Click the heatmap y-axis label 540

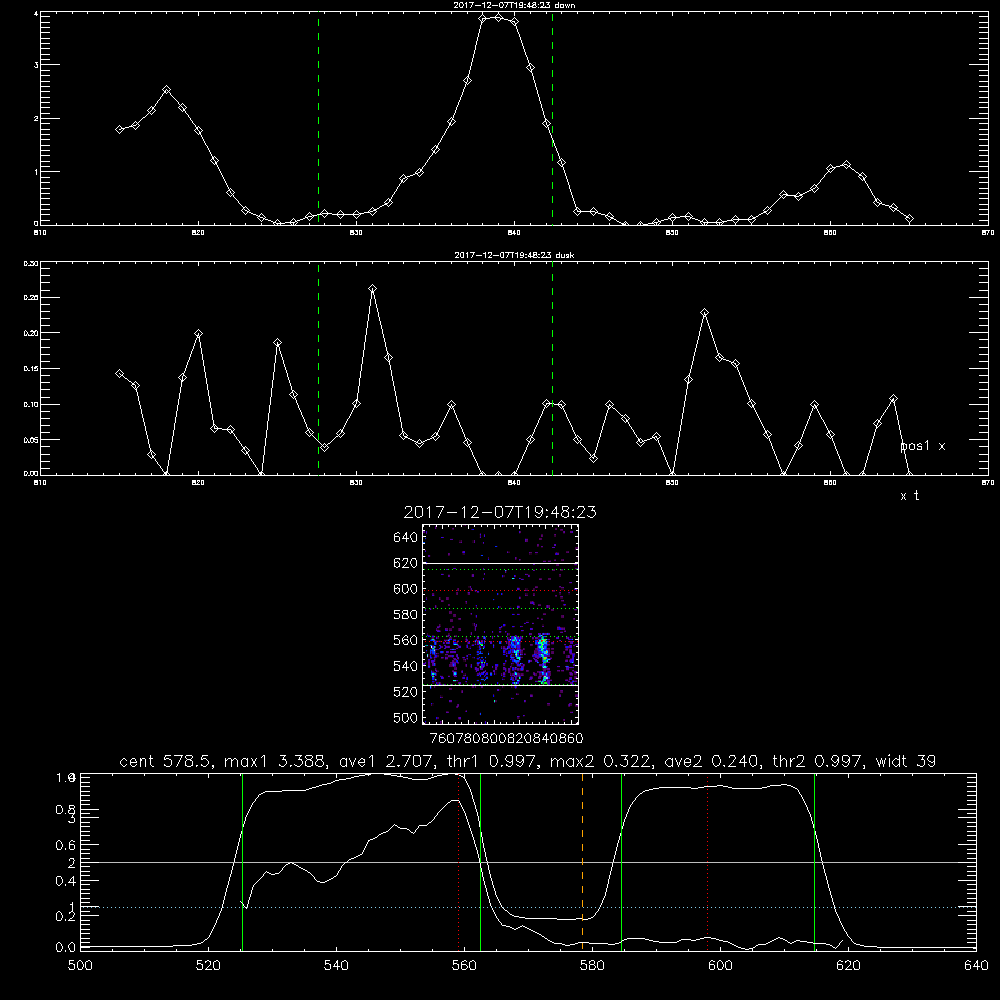click(x=405, y=666)
